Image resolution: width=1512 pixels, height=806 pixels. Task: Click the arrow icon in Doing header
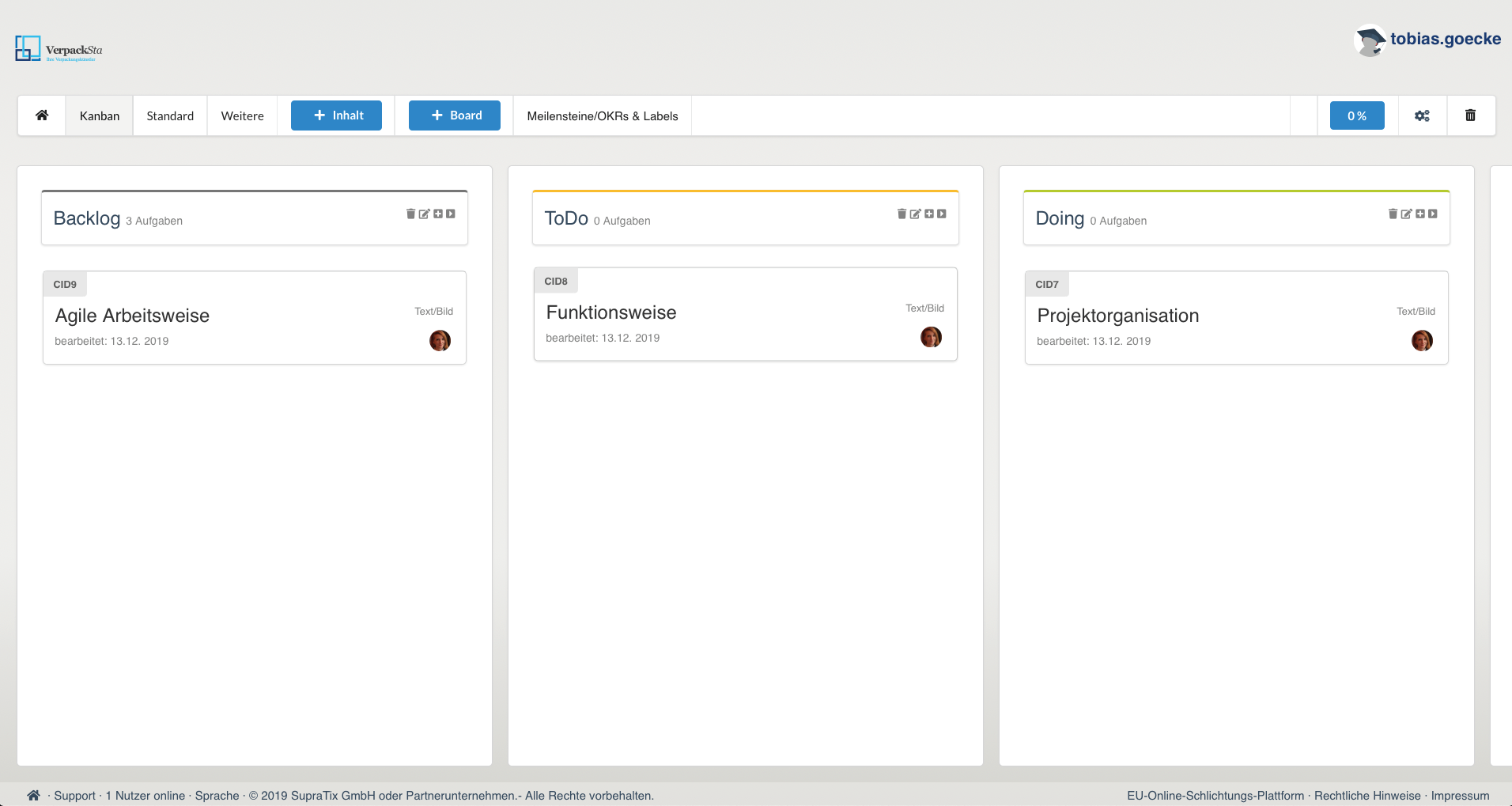click(1433, 214)
